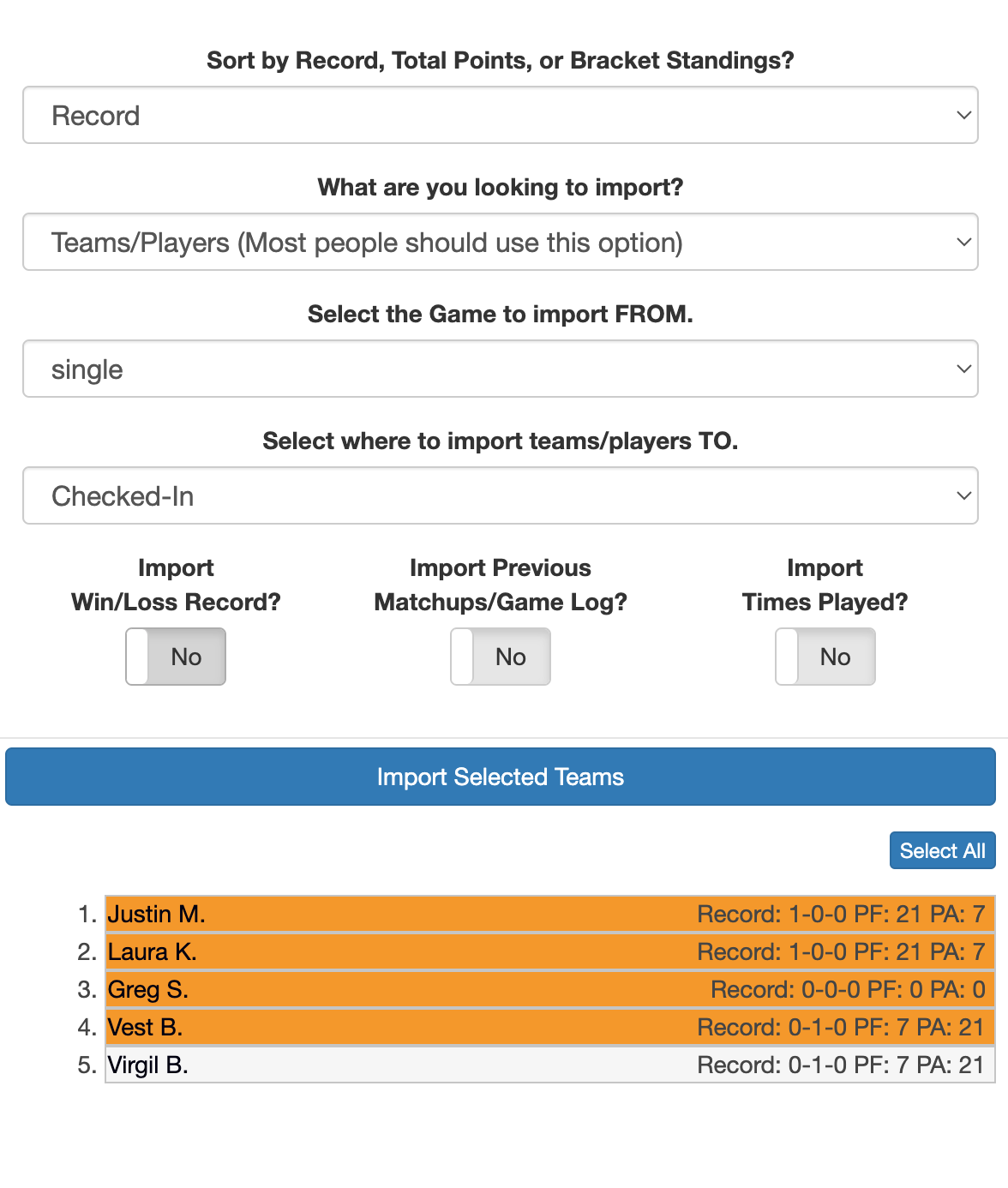Click the chevron arrow on Teams/Players dropdown
The image size is (1008, 1188).
[963, 242]
